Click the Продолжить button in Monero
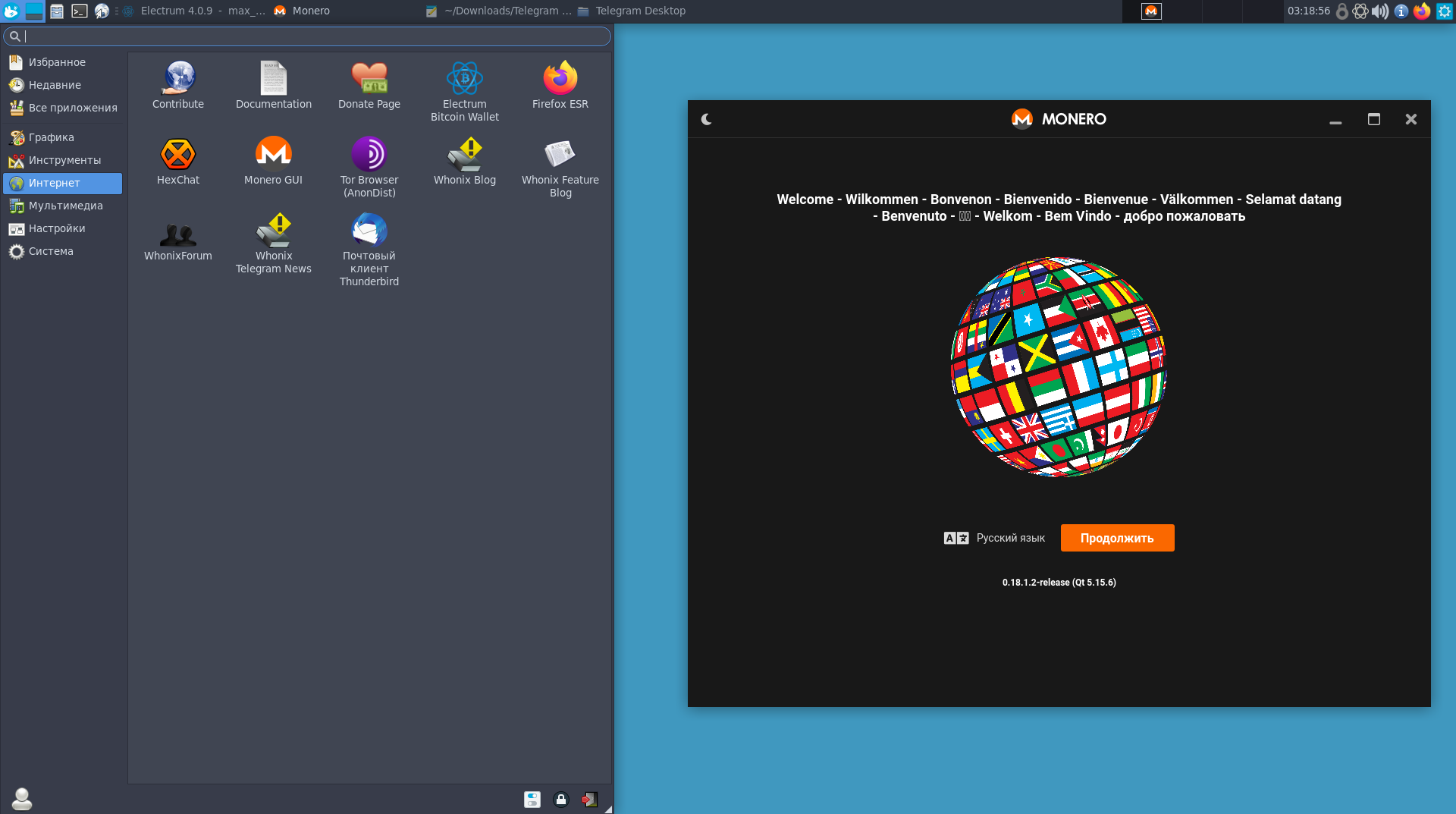This screenshot has height=814, width=1456. 1117,538
